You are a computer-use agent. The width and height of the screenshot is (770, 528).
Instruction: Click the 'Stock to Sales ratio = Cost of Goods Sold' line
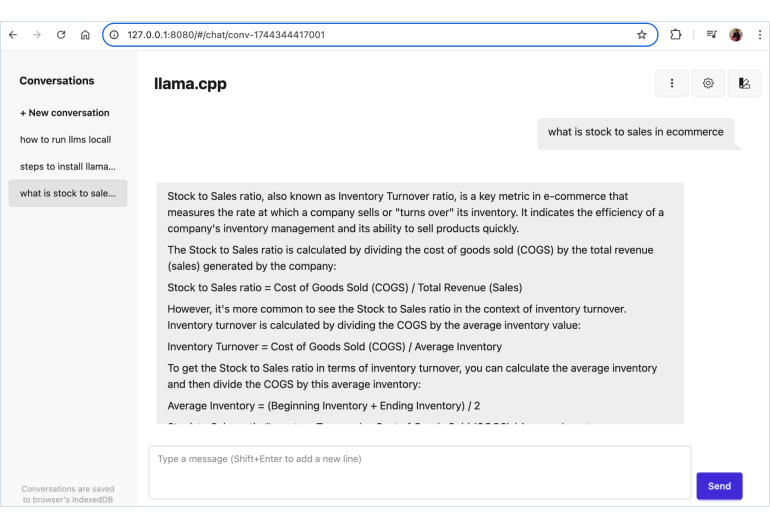pyautogui.click(x=345, y=288)
